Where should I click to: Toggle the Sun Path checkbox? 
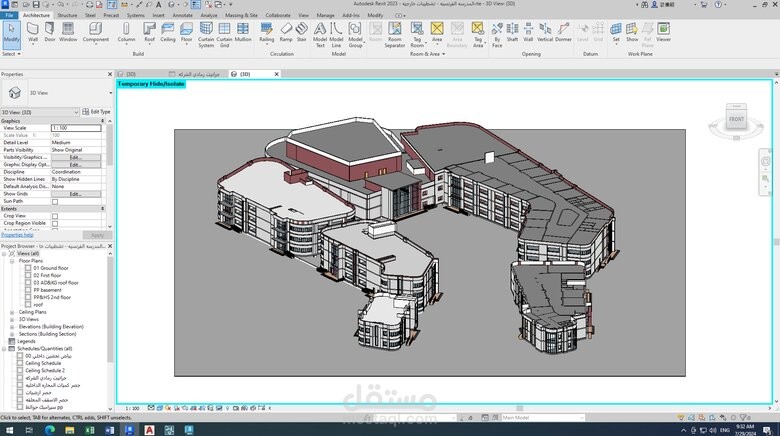[55, 202]
